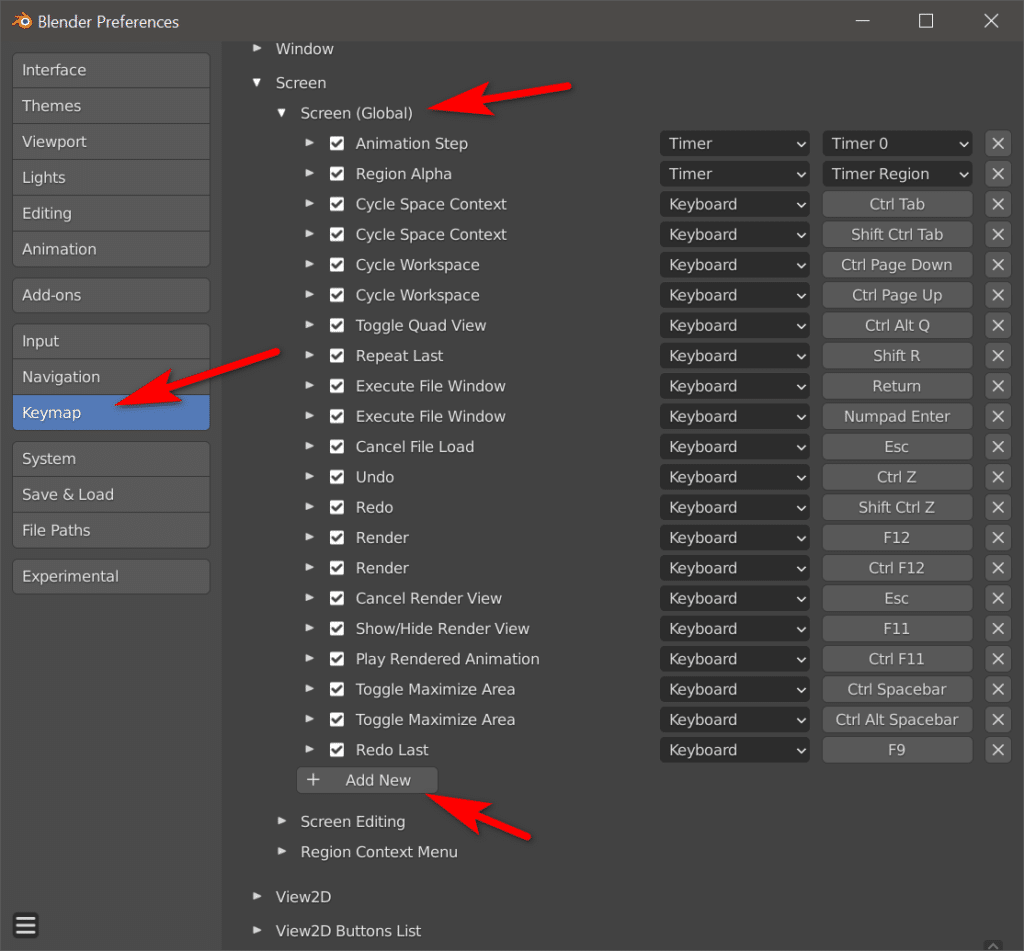Toggle the Toggle Quad View checkbox
Viewport: 1024px width, 951px height.
[x=337, y=325]
